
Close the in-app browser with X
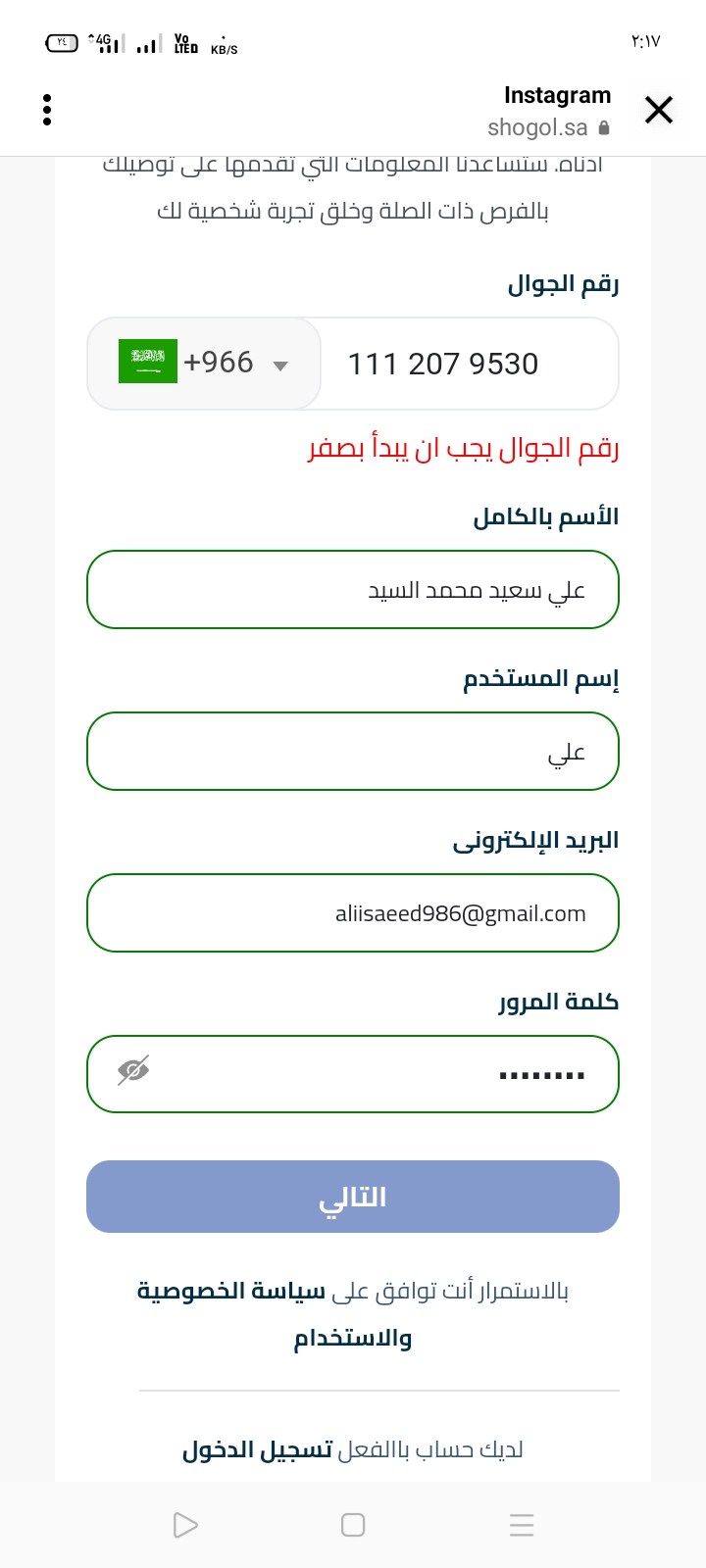coord(659,110)
